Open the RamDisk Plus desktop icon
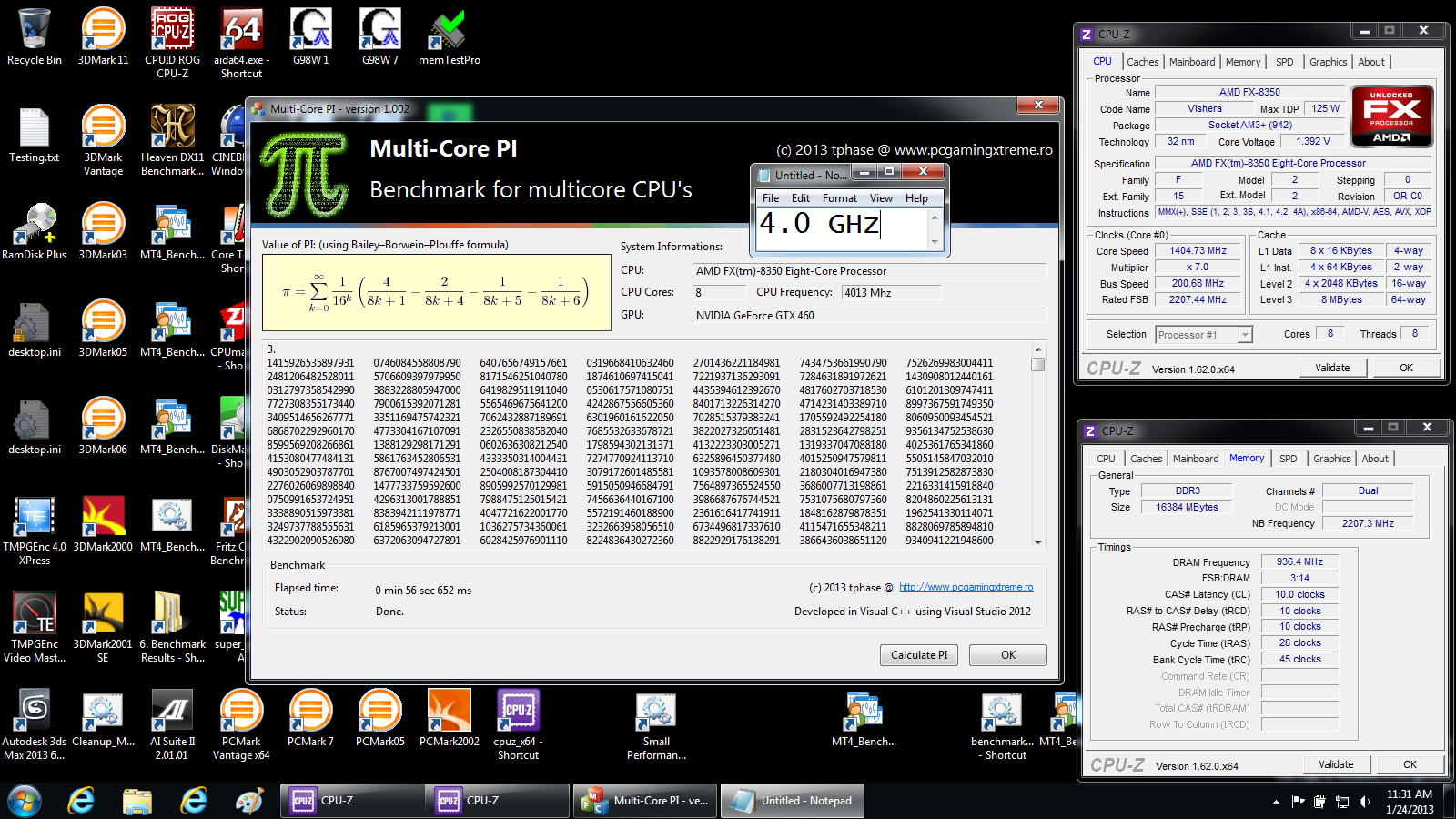Image resolution: width=1456 pixels, height=819 pixels. [x=35, y=226]
